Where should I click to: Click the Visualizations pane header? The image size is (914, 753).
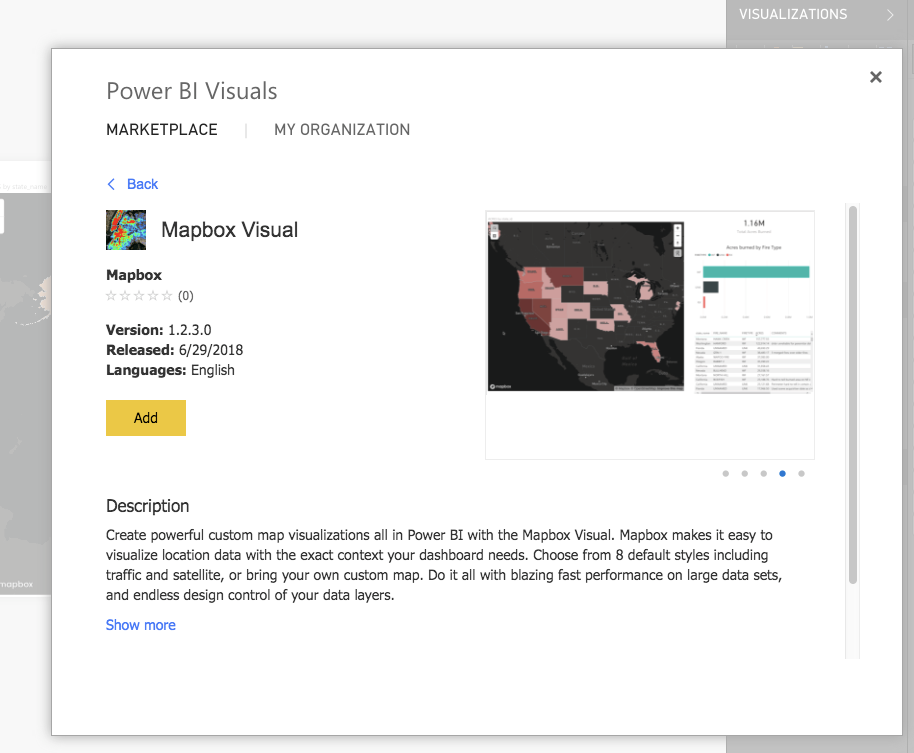click(x=793, y=15)
